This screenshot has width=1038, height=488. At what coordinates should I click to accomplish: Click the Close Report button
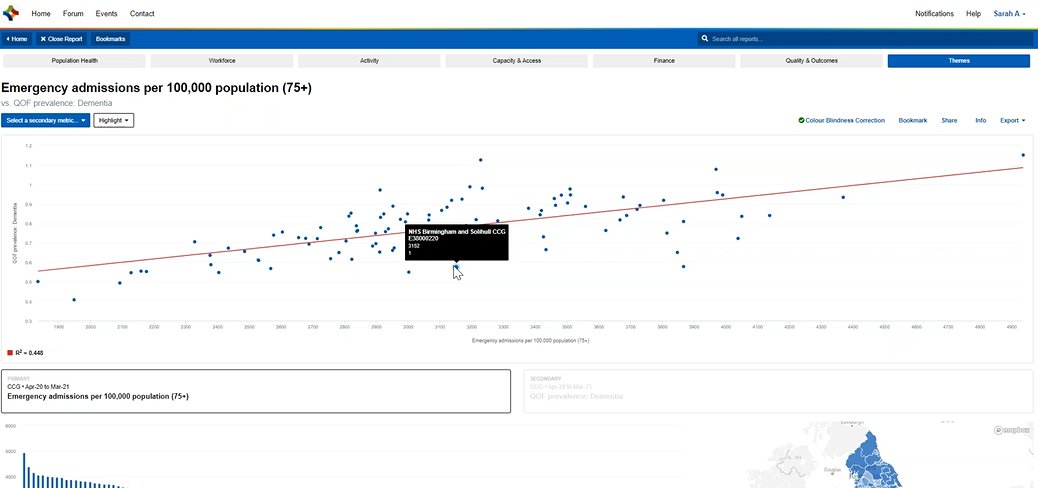(62, 39)
